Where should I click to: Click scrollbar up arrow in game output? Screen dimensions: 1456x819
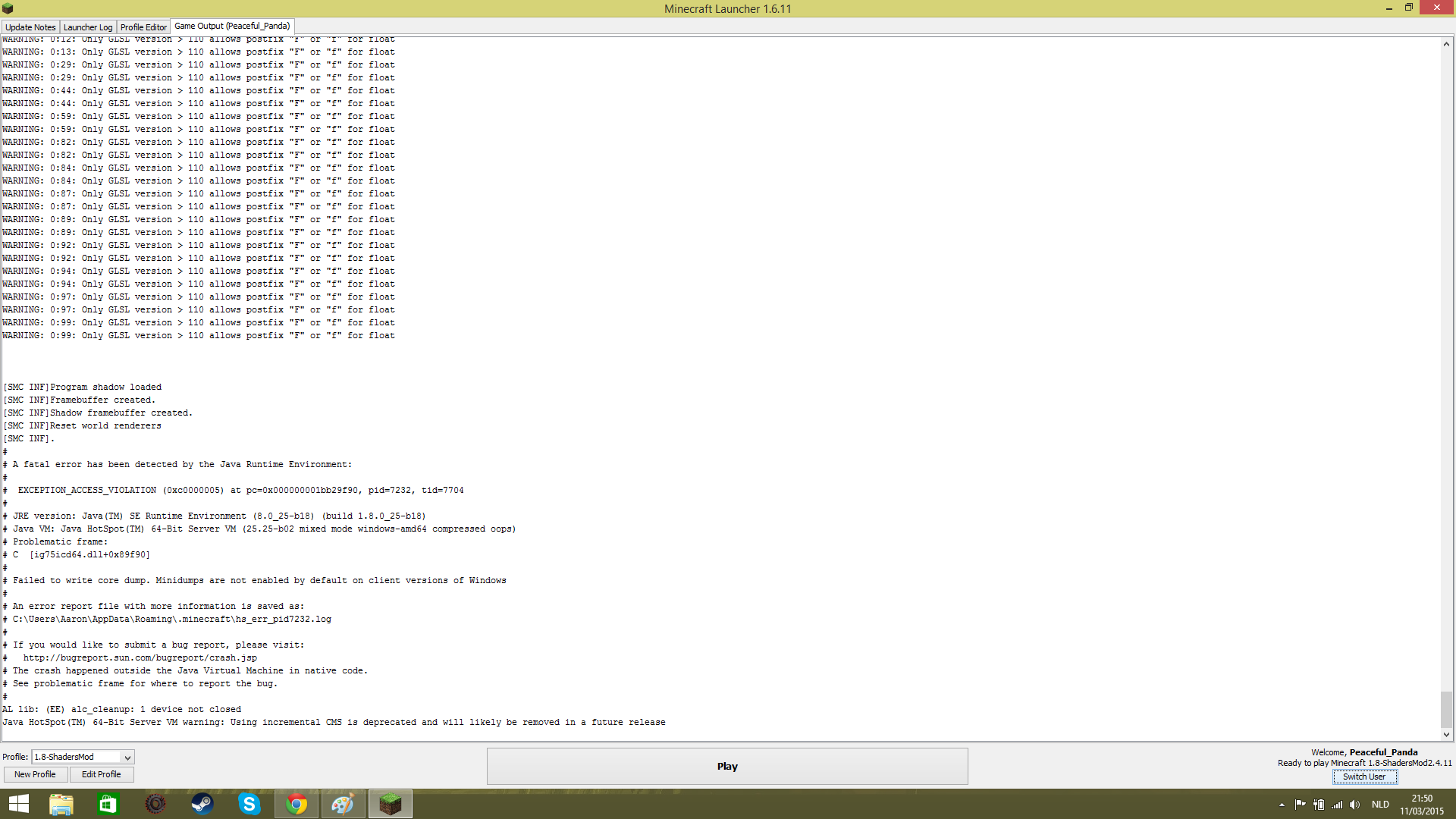pyautogui.click(x=1446, y=44)
